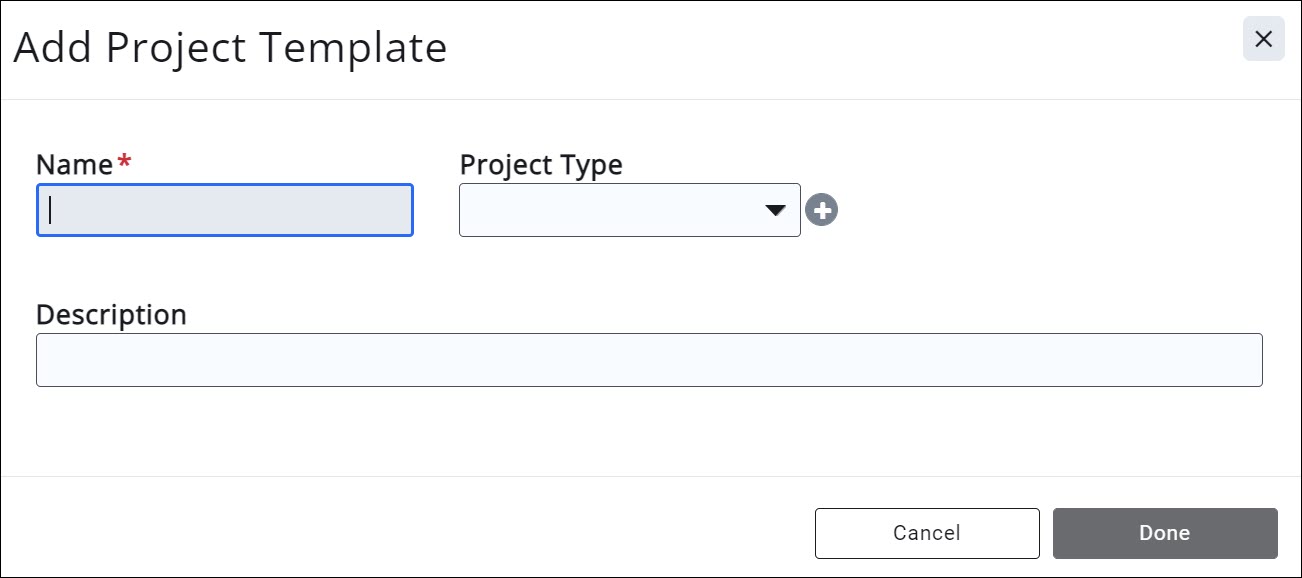This screenshot has height=578, width=1302.
Task: Place the cursor in the Name box
Action: pos(225,210)
